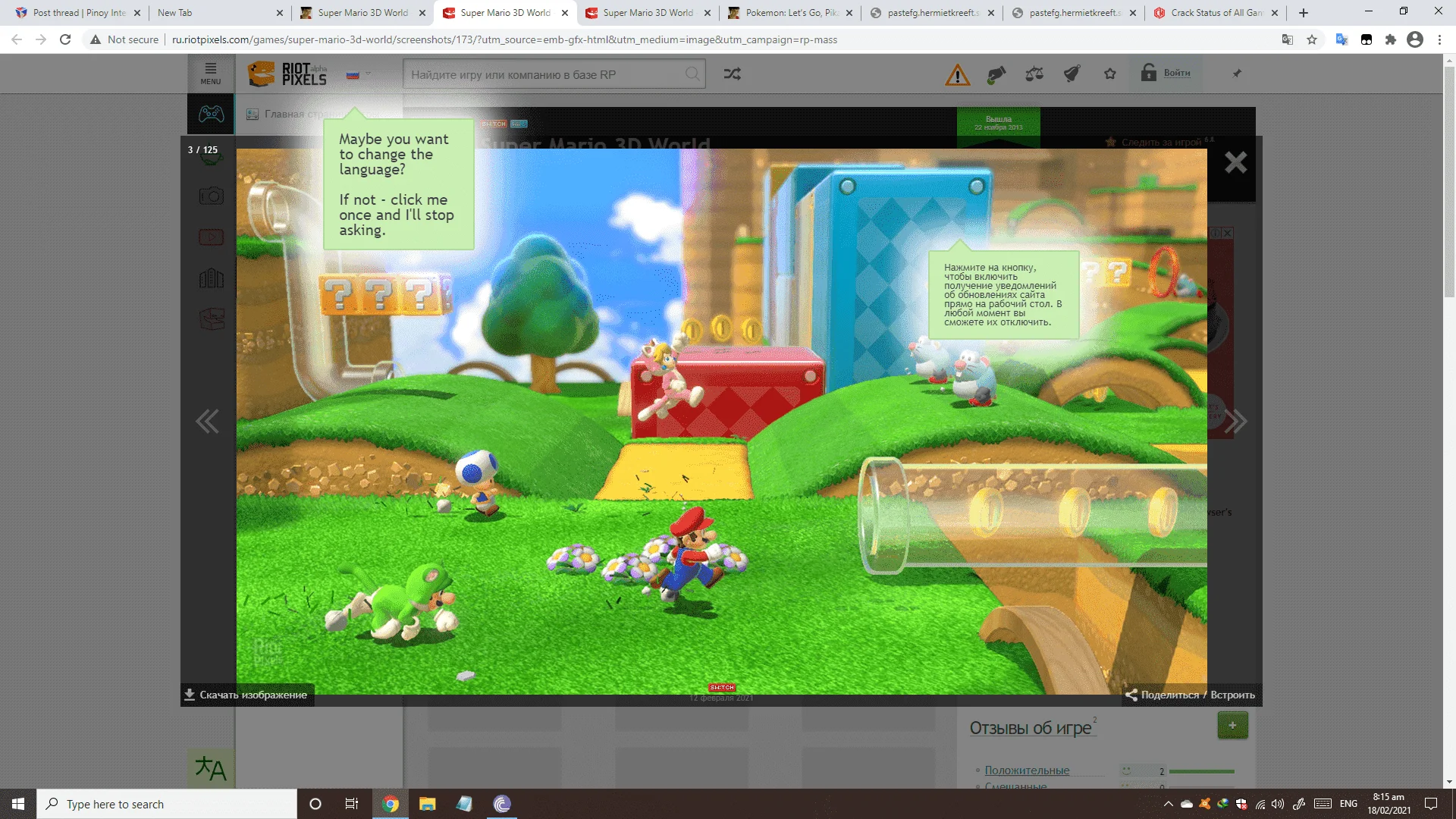Open Windows Start menu
This screenshot has height=819, width=1456.
[x=18, y=804]
